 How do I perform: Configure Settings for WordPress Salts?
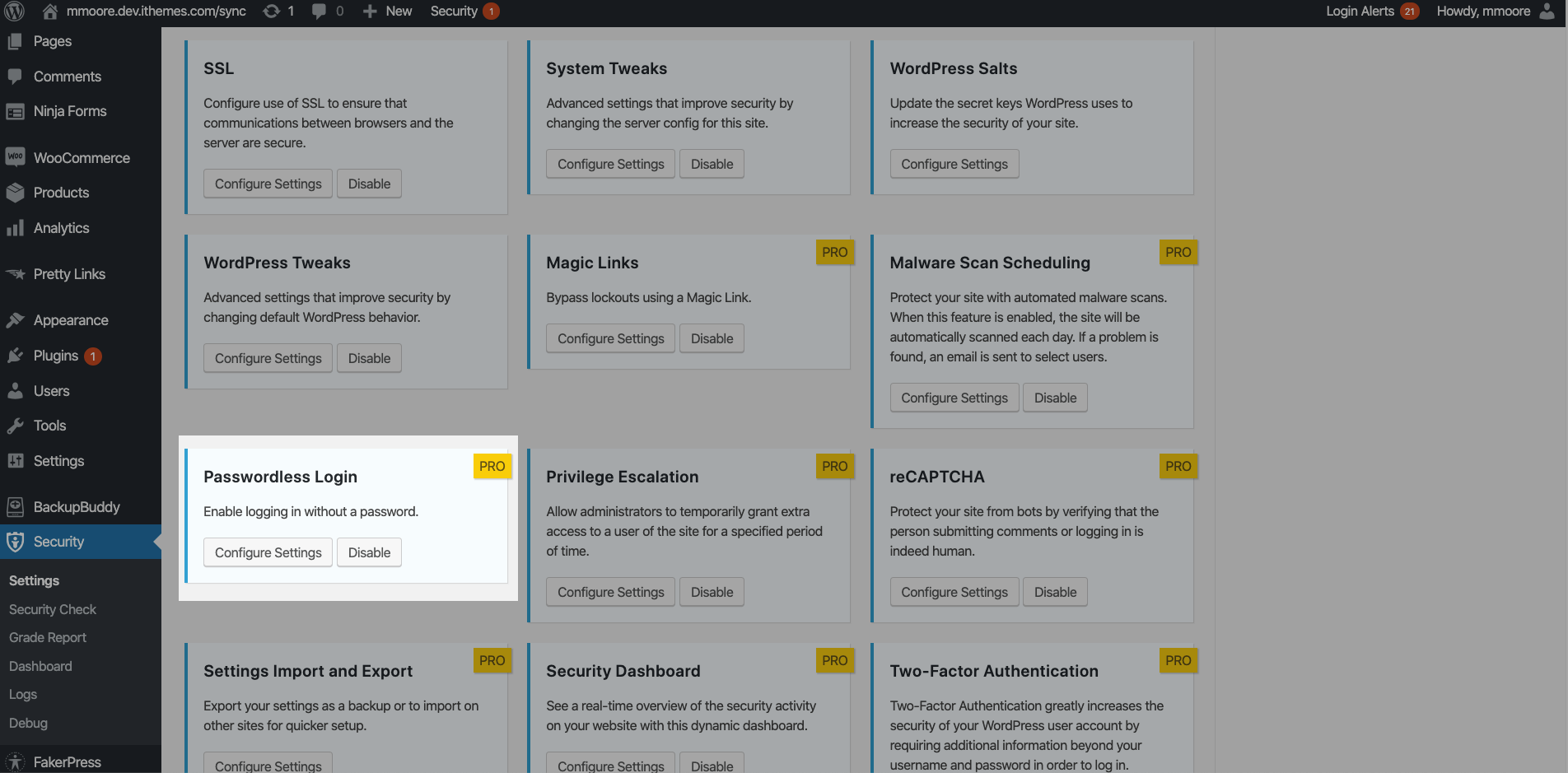click(x=954, y=164)
